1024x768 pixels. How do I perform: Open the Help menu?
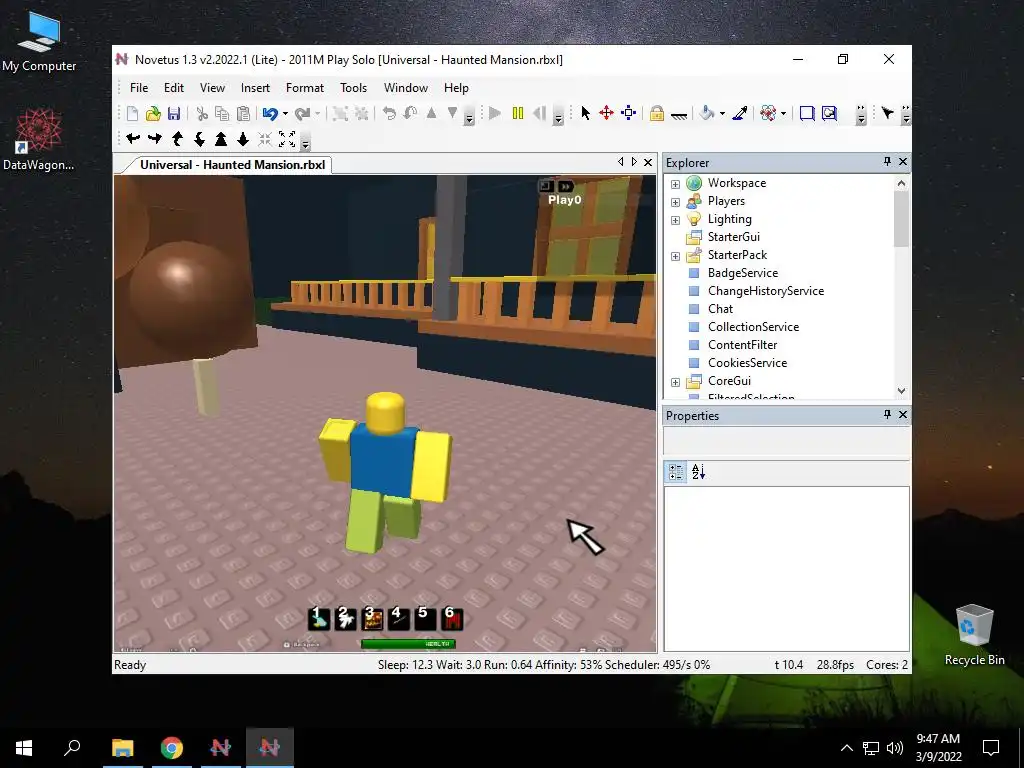point(456,88)
